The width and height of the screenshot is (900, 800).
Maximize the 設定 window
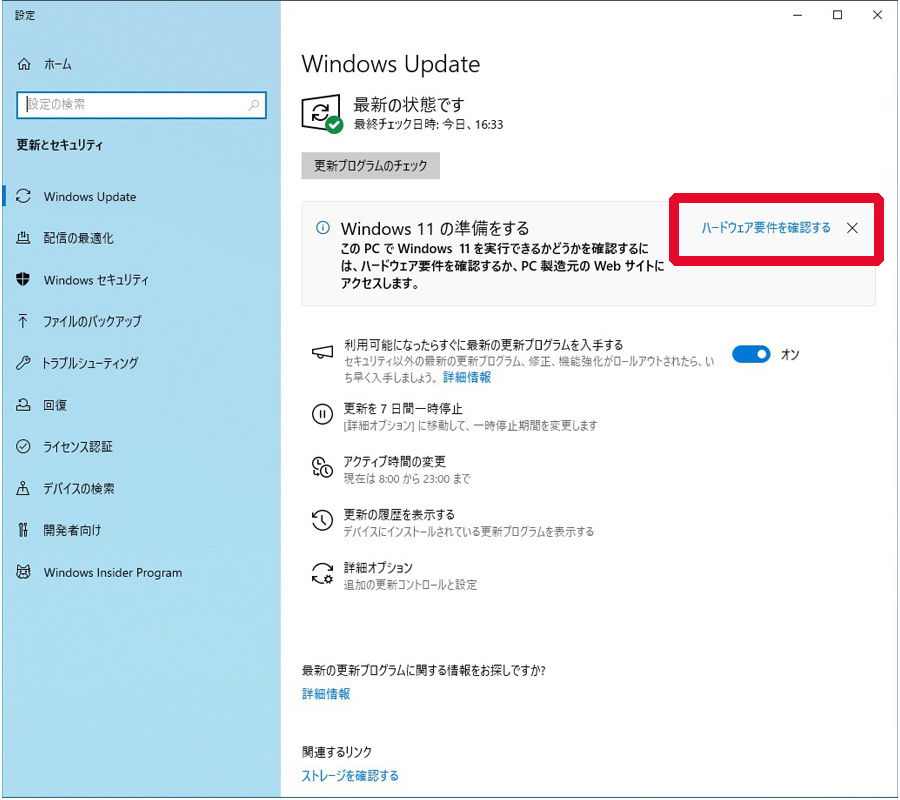pyautogui.click(x=837, y=15)
